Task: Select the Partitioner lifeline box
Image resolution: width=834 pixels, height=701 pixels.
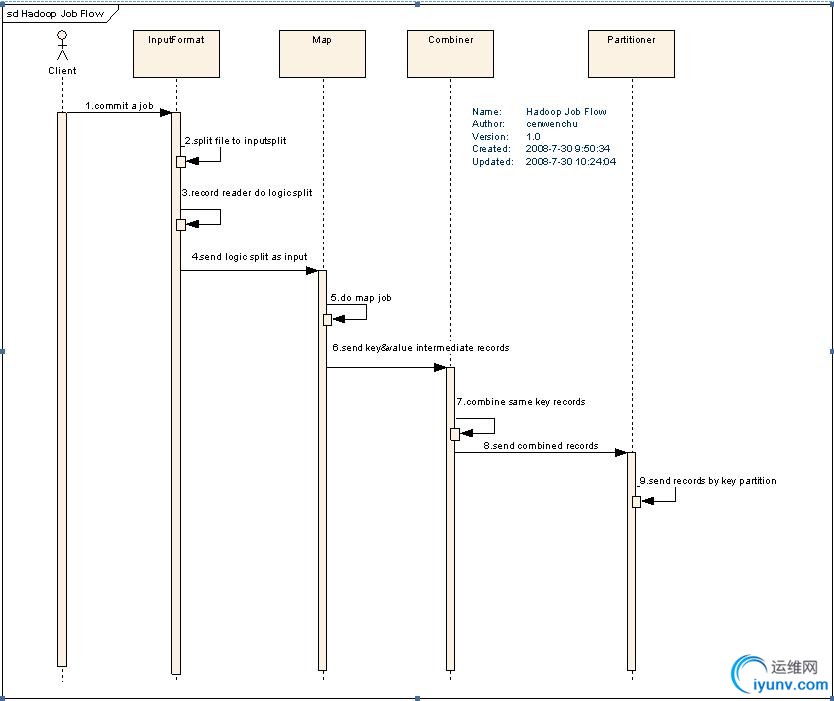Action: click(x=631, y=54)
